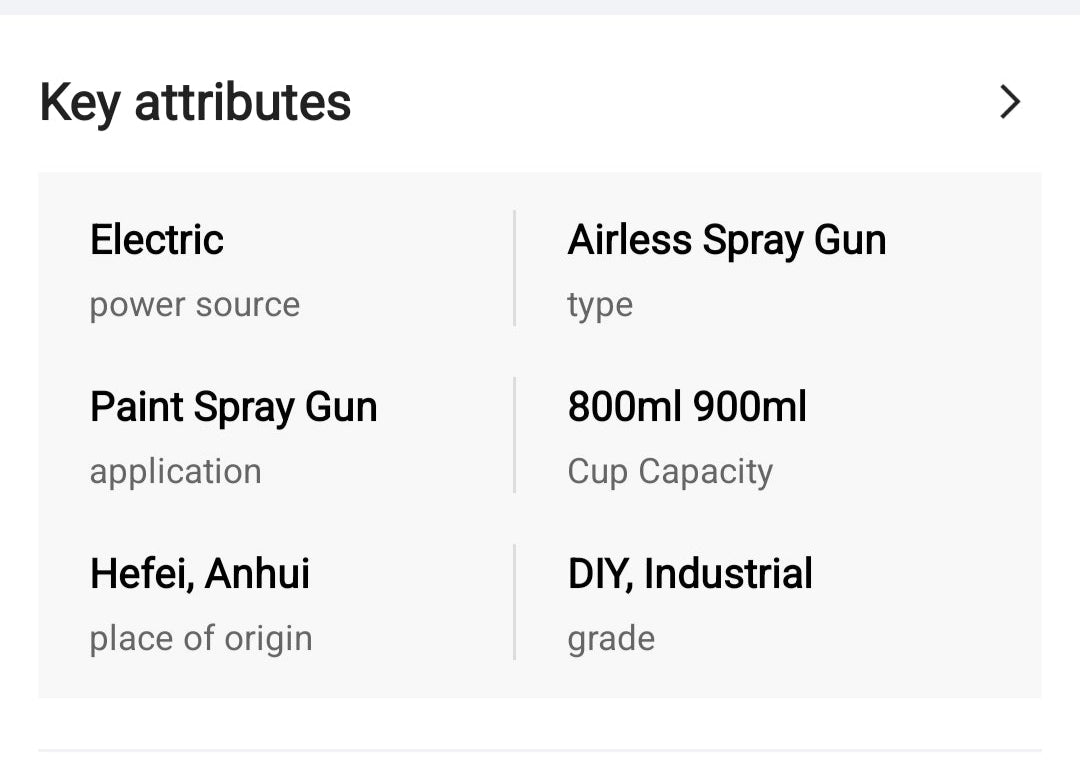
Task: Select the "Airless Spray Gun" type value
Action: pyautogui.click(x=727, y=240)
